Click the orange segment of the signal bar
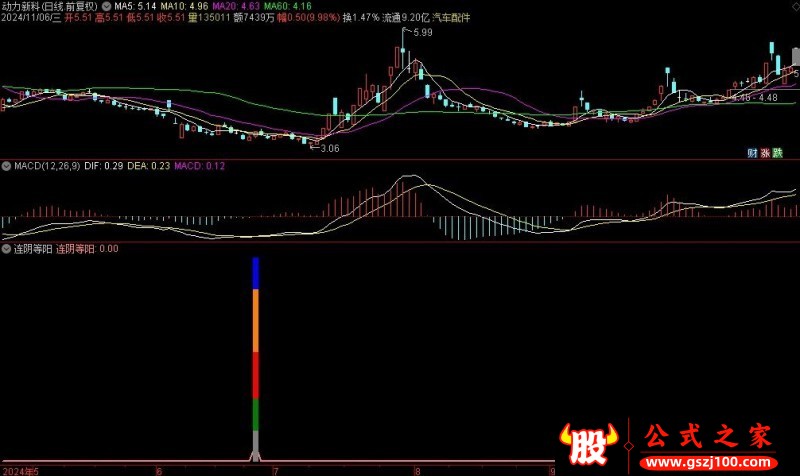 [256, 321]
